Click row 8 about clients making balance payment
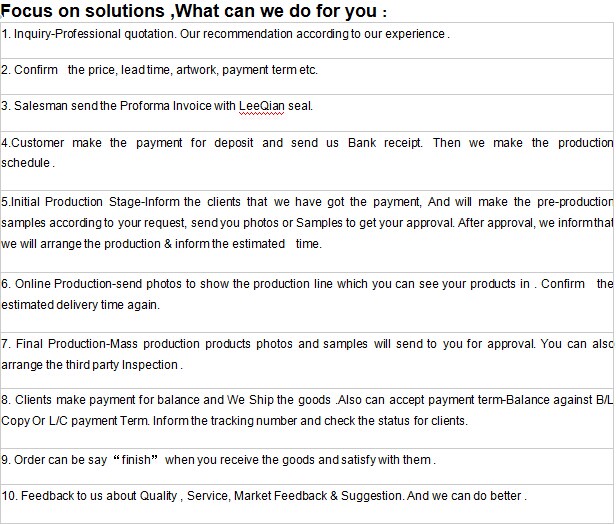Image resolution: width=616 pixels, height=524 pixels. pyautogui.click(x=307, y=418)
